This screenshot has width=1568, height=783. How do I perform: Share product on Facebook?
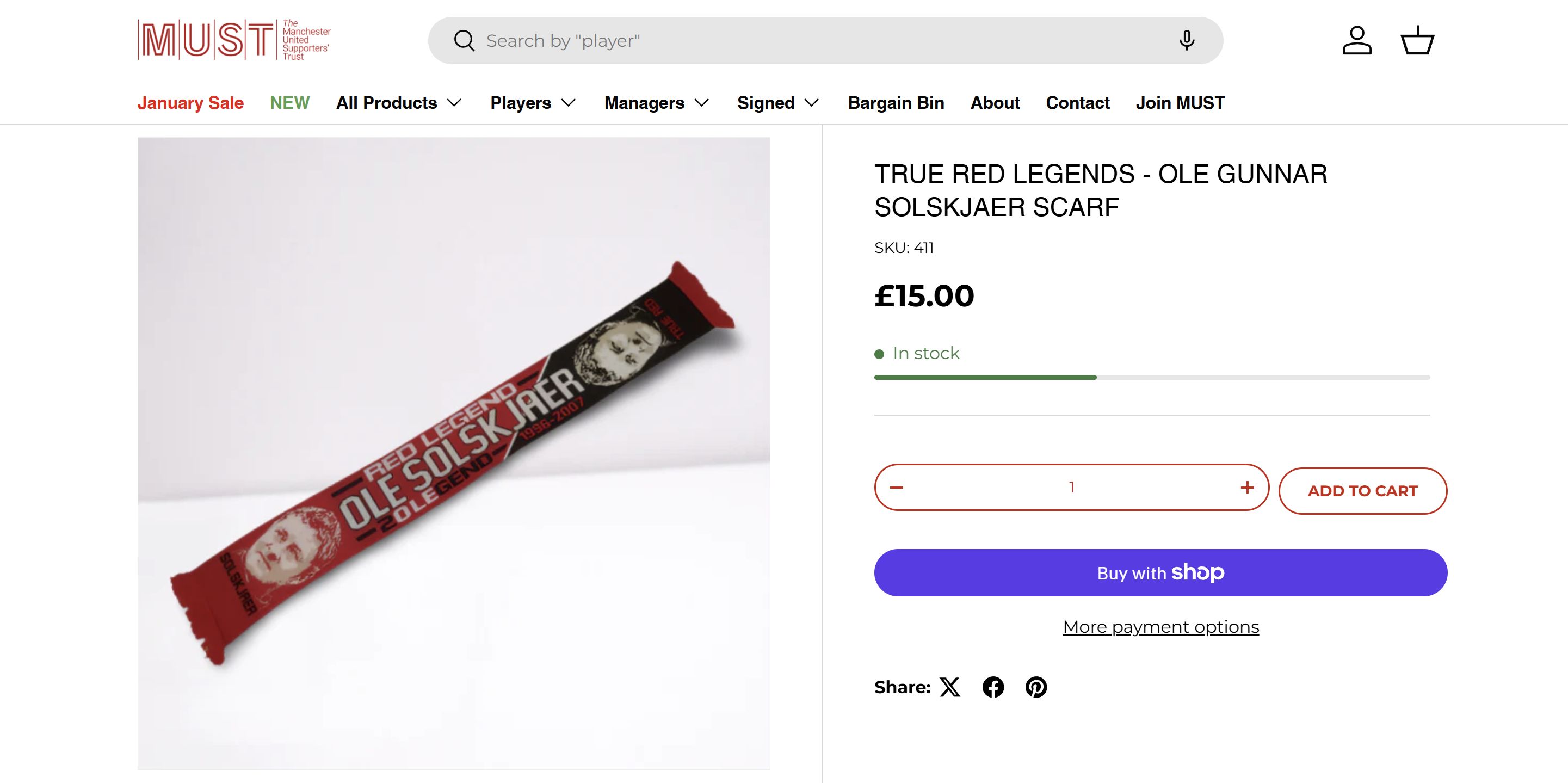pyautogui.click(x=993, y=687)
